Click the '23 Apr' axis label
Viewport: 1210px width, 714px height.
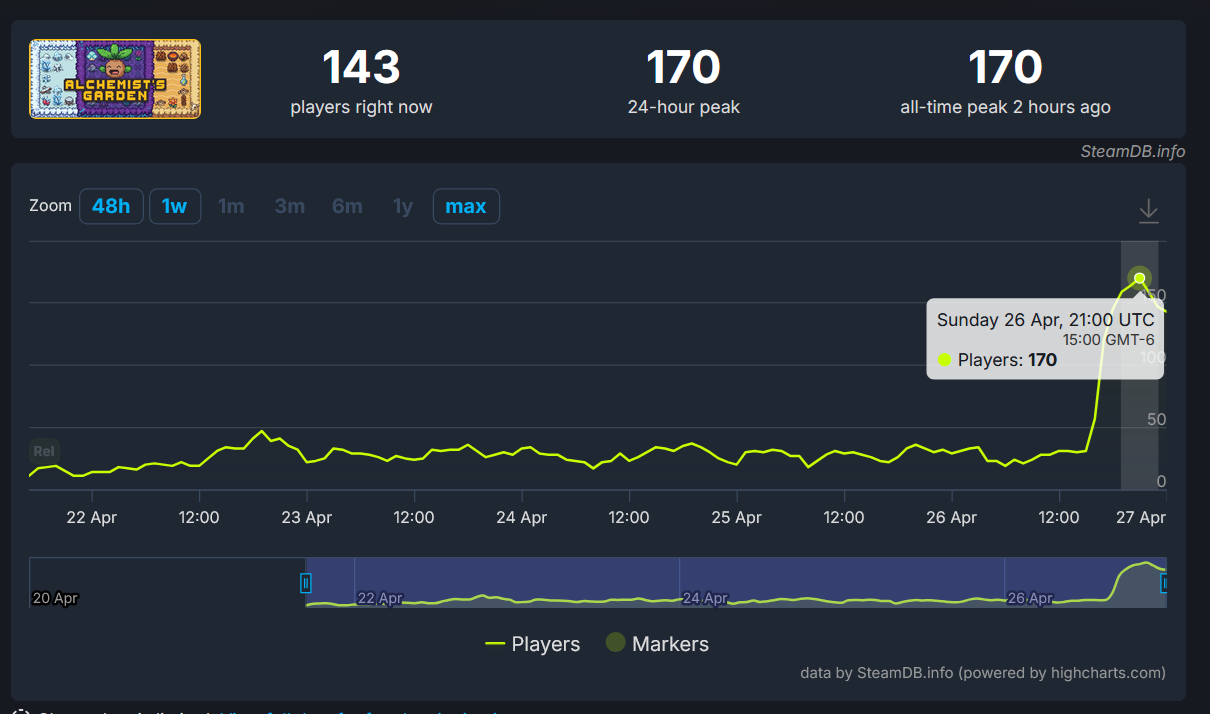point(307,518)
